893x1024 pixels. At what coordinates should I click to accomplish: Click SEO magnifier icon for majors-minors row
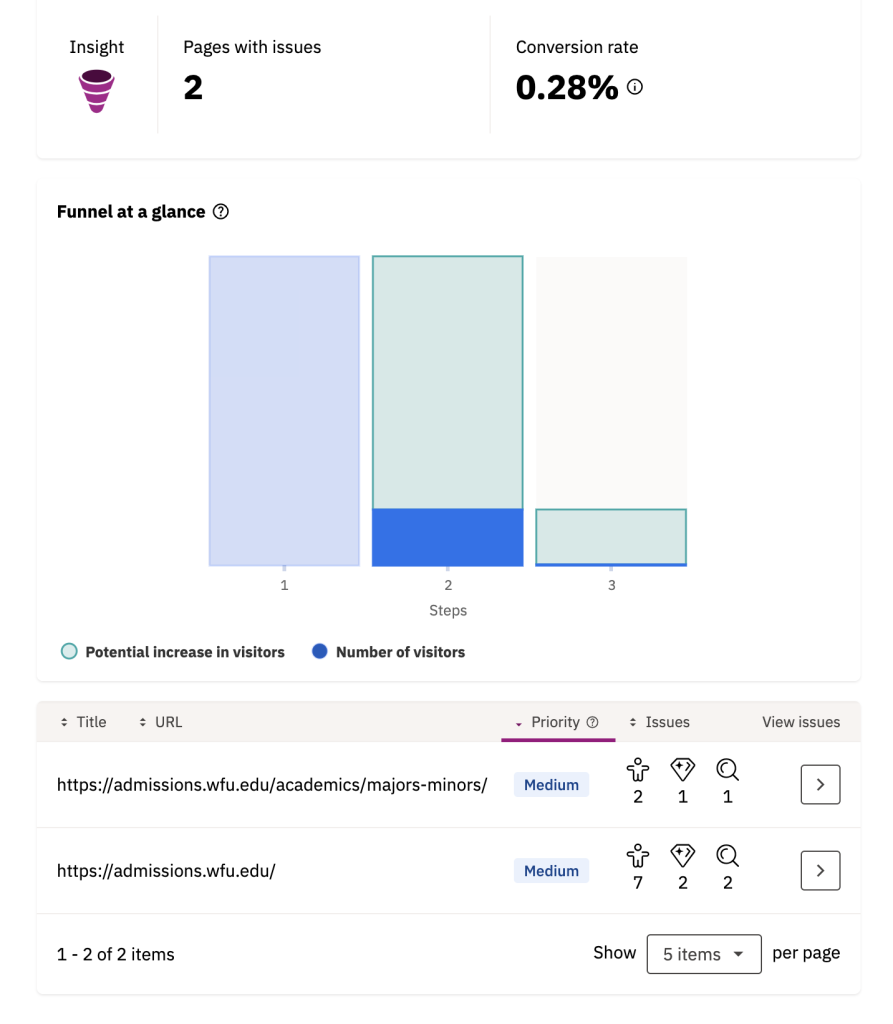728,770
